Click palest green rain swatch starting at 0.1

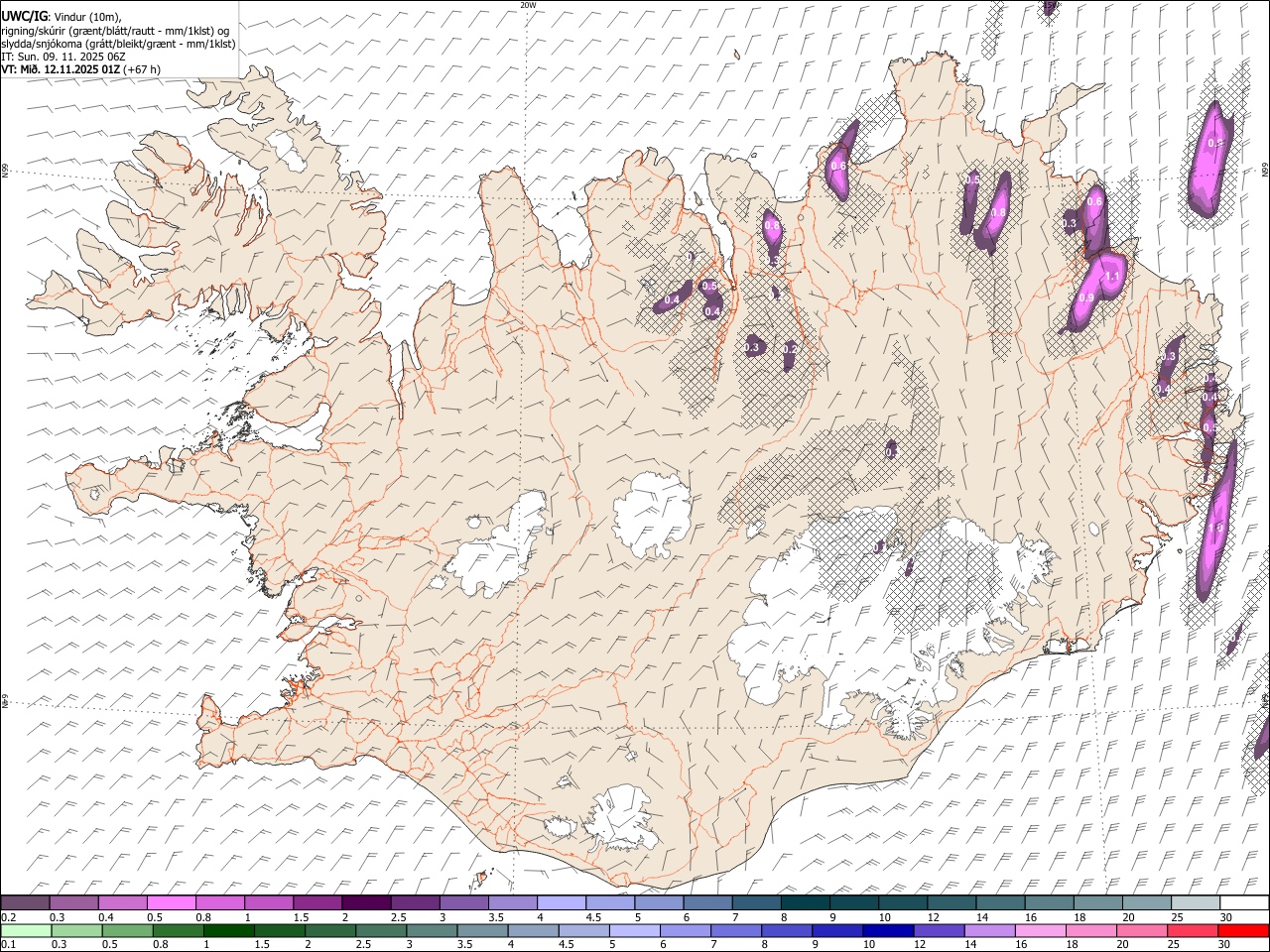[26, 930]
